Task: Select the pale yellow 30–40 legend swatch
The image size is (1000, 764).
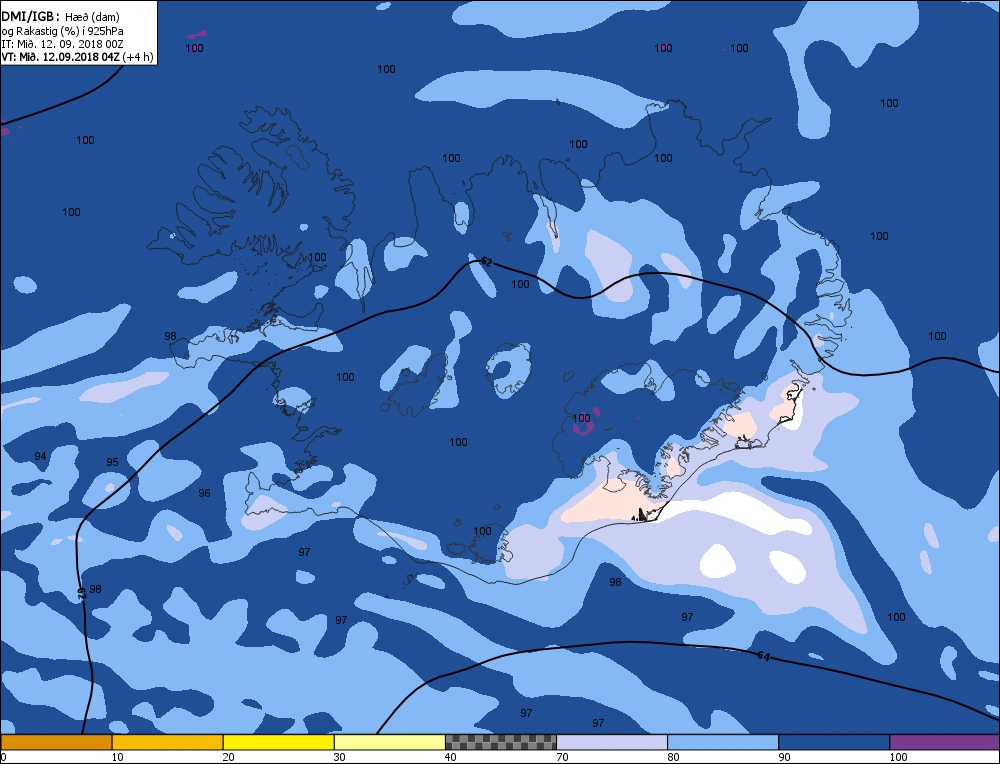Action: (389, 742)
